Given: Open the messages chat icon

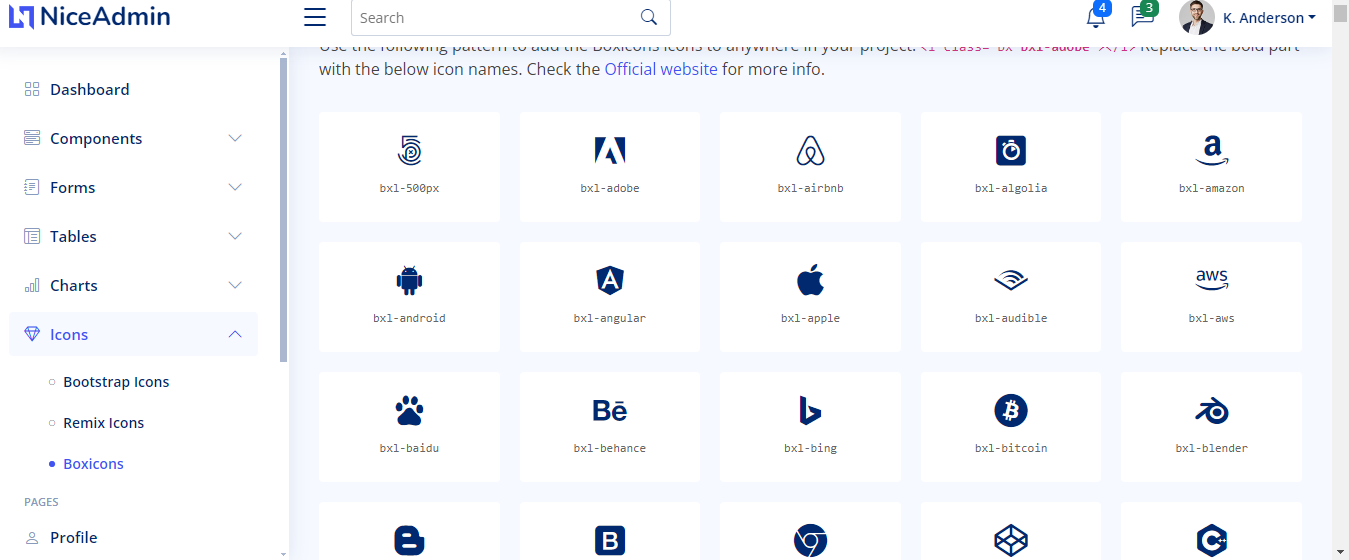Looking at the screenshot, I should (1141, 17).
